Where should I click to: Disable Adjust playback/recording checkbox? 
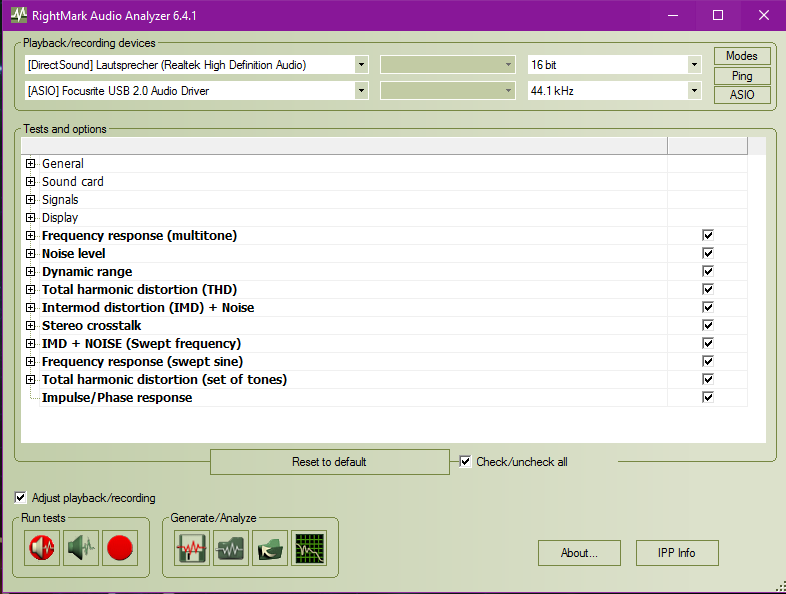pos(20,498)
